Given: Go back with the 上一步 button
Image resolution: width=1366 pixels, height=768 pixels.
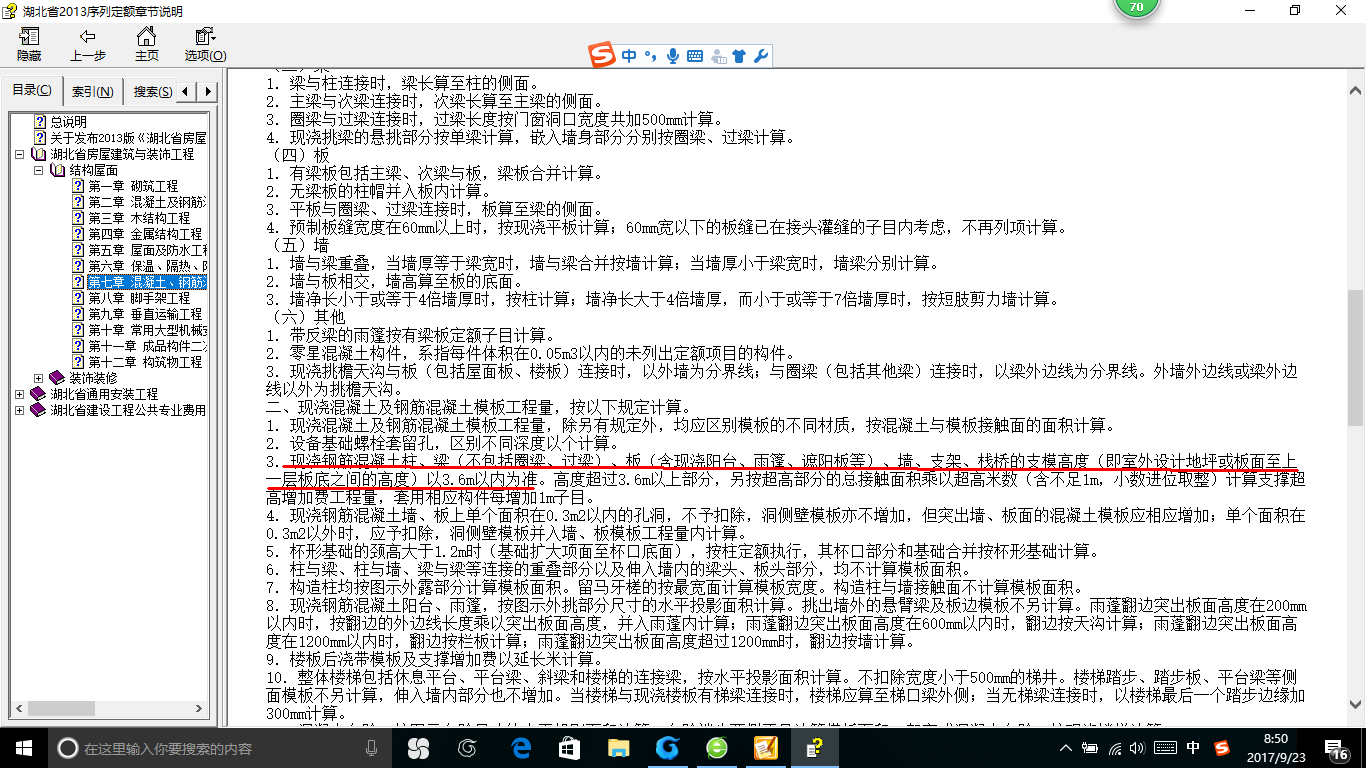Looking at the screenshot, I should (88, 45).
